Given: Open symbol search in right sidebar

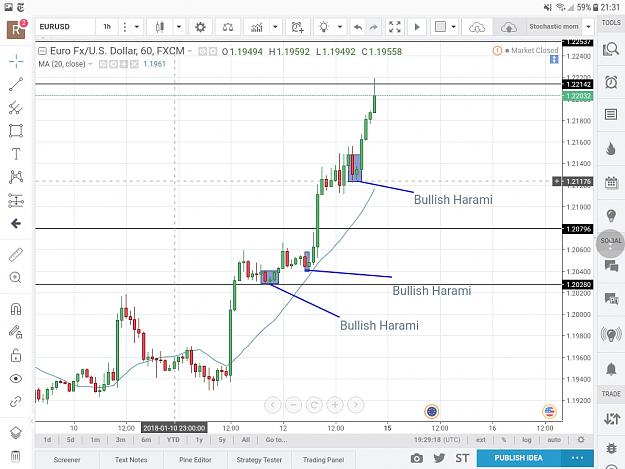Looking at the screenshot, I should pyautogui.click(x=611, y=49).
